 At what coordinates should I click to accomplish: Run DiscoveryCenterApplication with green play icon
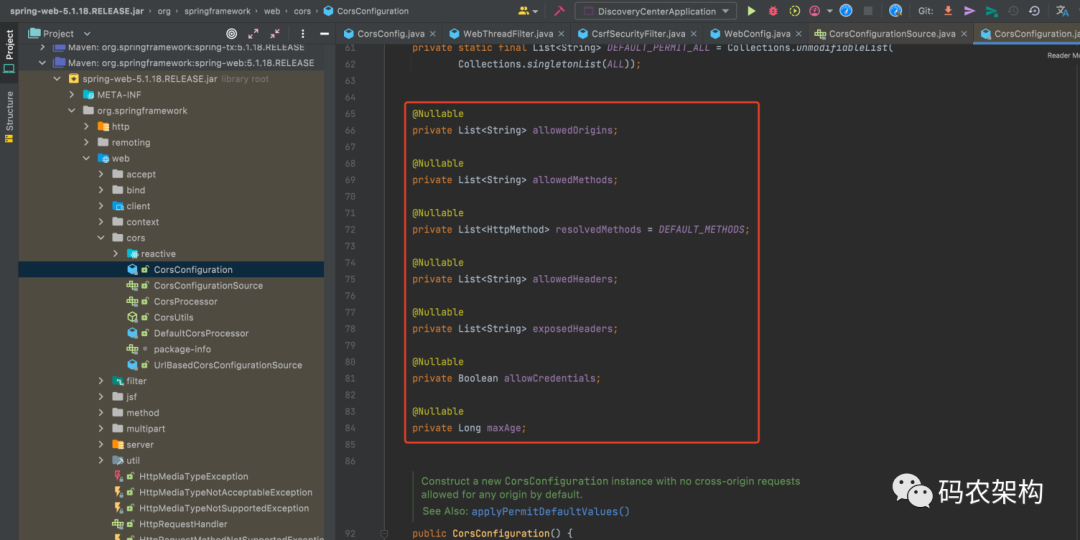click(751, 11)
